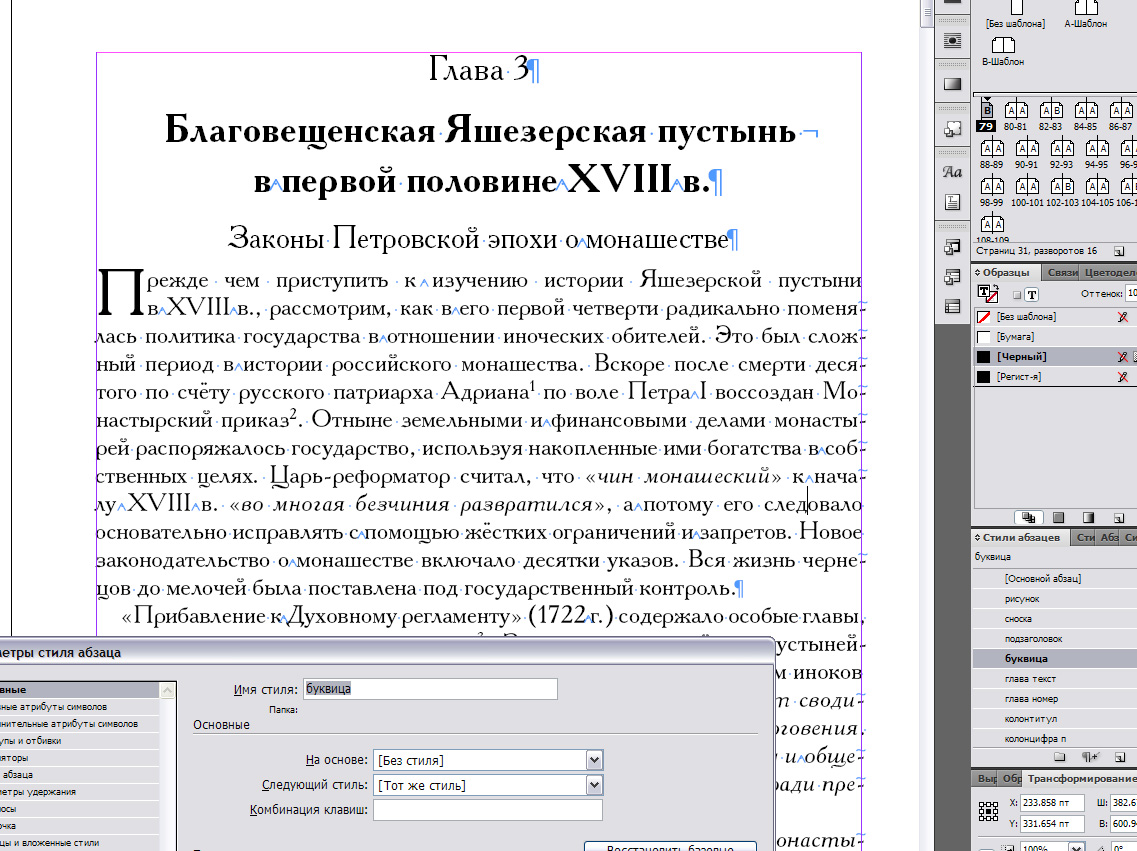Click the reference point locator grid
The width and height of the screenshot is (1137, 851).
click(x=988, y=811)
